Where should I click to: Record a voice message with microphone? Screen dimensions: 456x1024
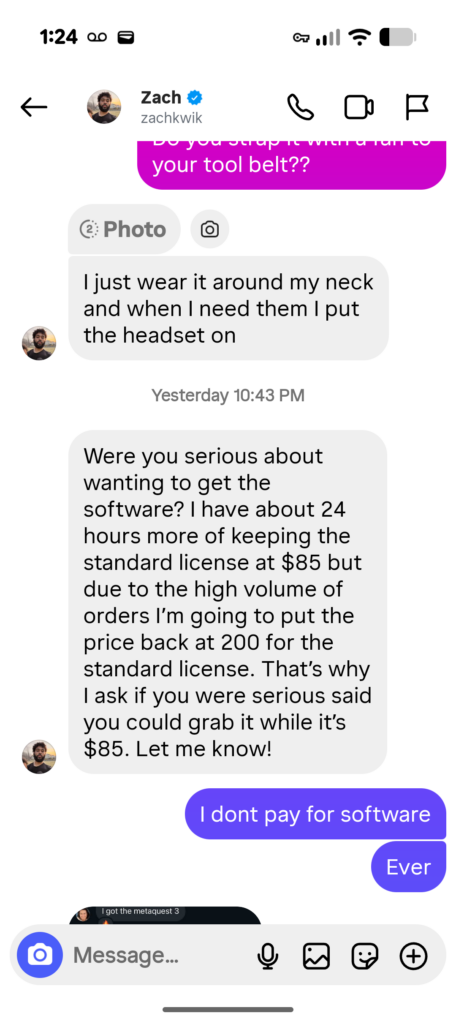tap(266, 957)
